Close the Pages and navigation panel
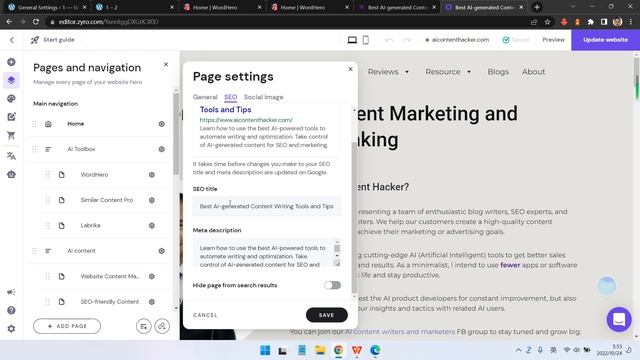Viewport: 640px width, 360px height. 166,64
